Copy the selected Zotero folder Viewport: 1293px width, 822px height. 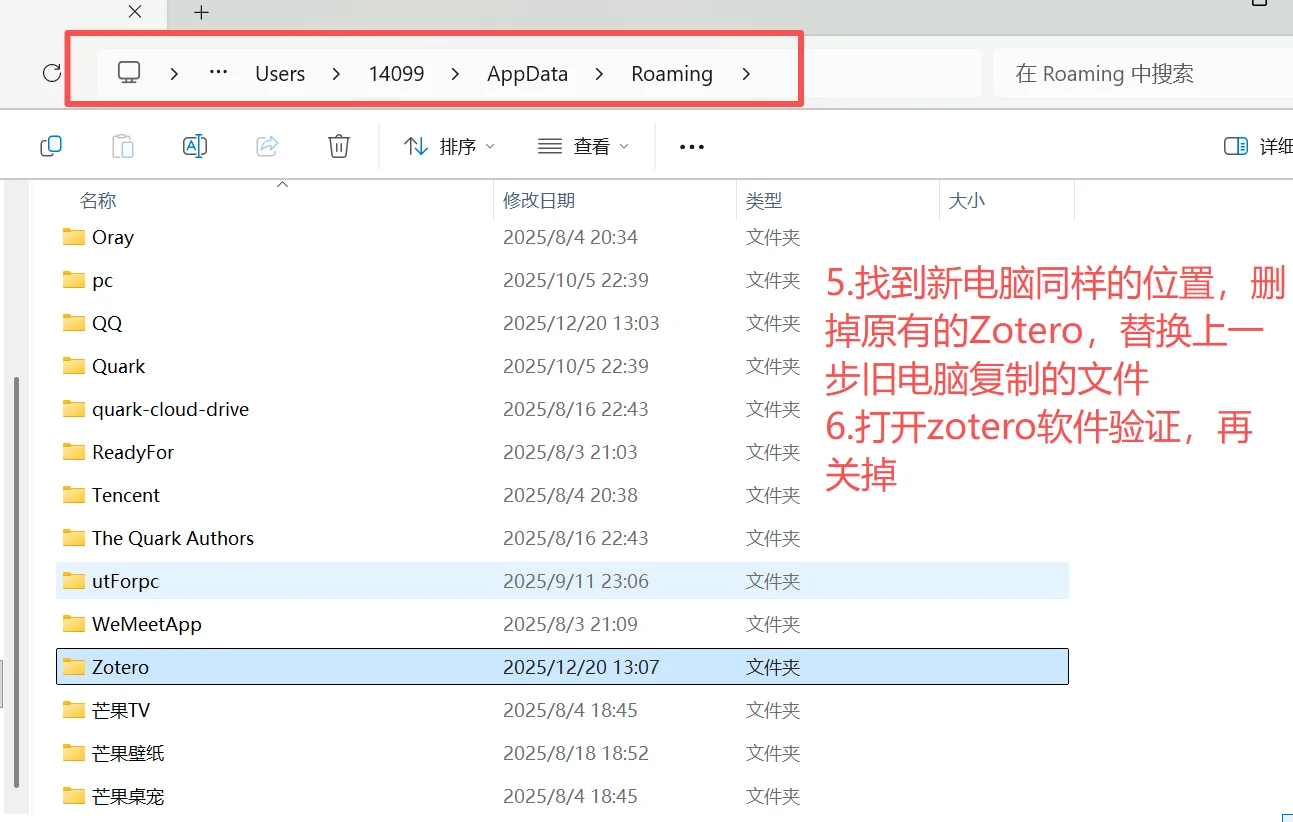coord(51,145)
